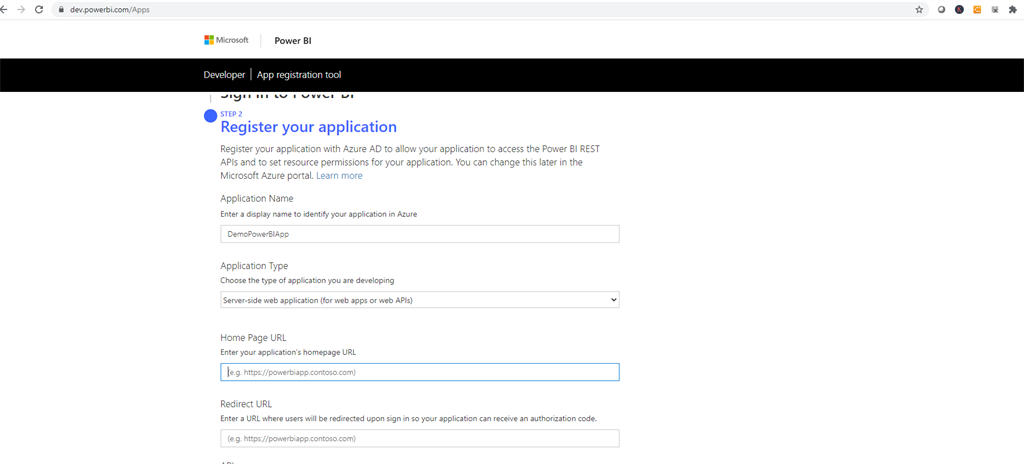The width and height of the screenshot is (1024, 464).
Task: Expand the Application Type dropdown
Action: [419, 300]
